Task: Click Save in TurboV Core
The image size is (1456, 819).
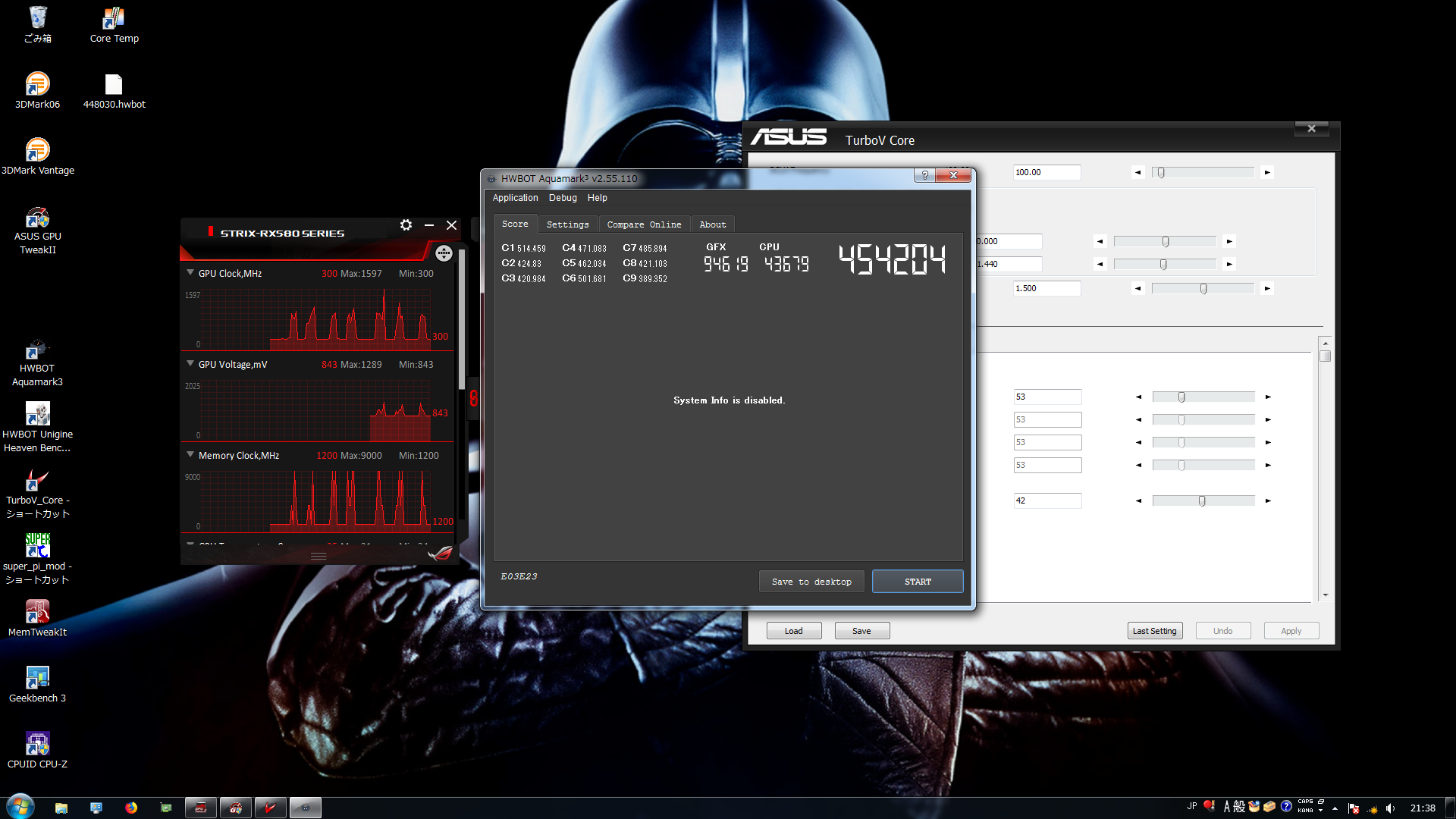Action: 862,631
